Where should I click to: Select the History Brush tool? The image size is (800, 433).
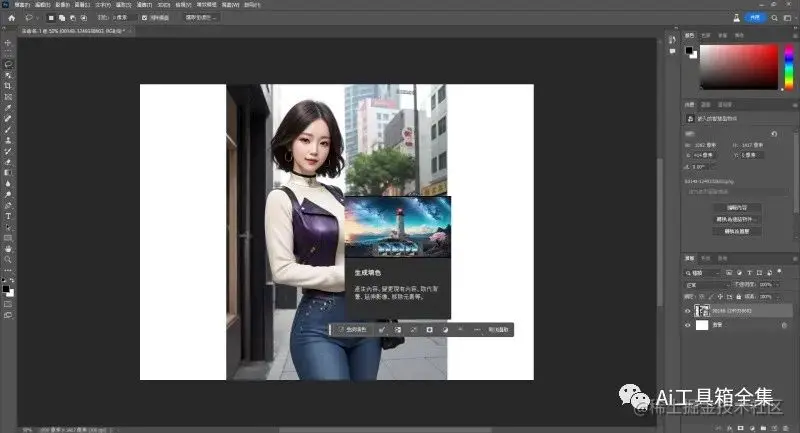click(8, 151)
